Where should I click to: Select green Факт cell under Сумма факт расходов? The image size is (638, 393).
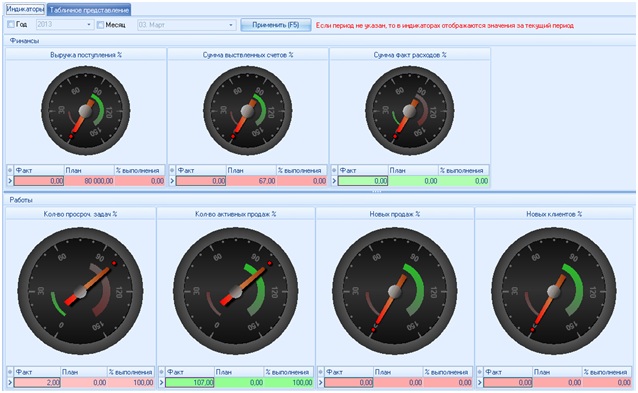tap(363, 181)
